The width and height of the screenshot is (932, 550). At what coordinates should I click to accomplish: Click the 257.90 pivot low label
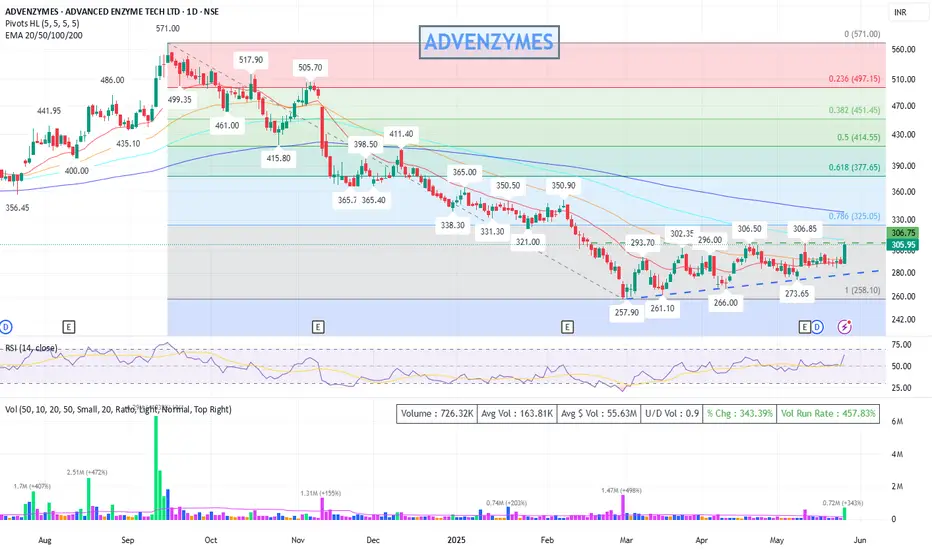coord(626,312)
